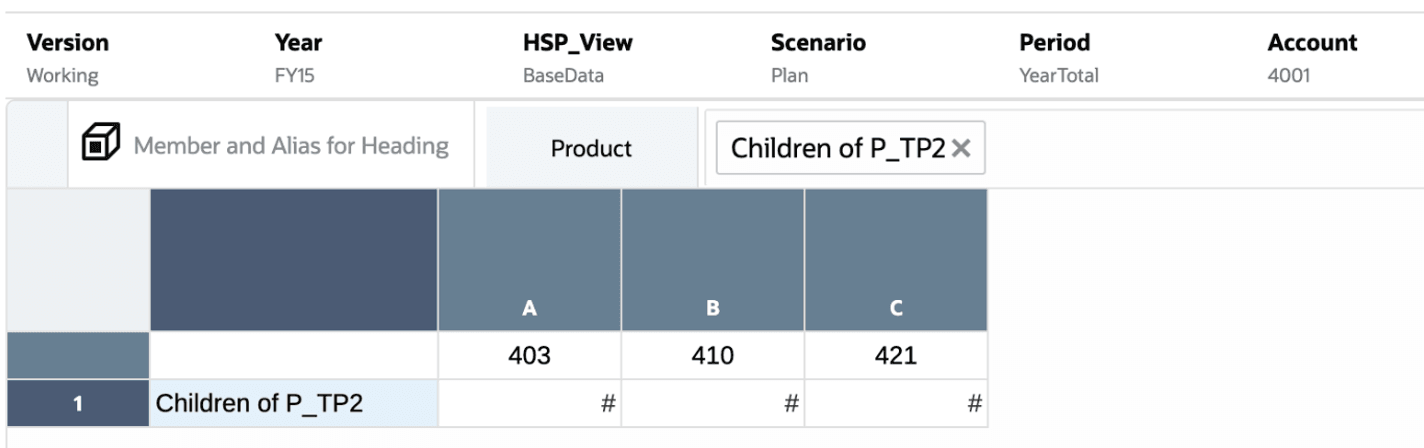Click the 403 column member cell
The image size is (1424, 448).
click(x=529, y=356)
